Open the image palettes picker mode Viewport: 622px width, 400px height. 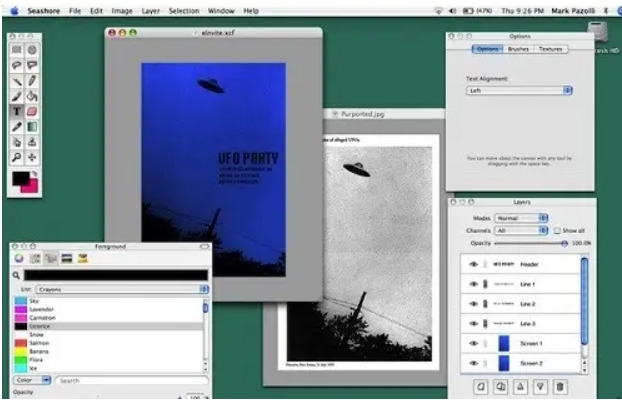click(67, 259)
